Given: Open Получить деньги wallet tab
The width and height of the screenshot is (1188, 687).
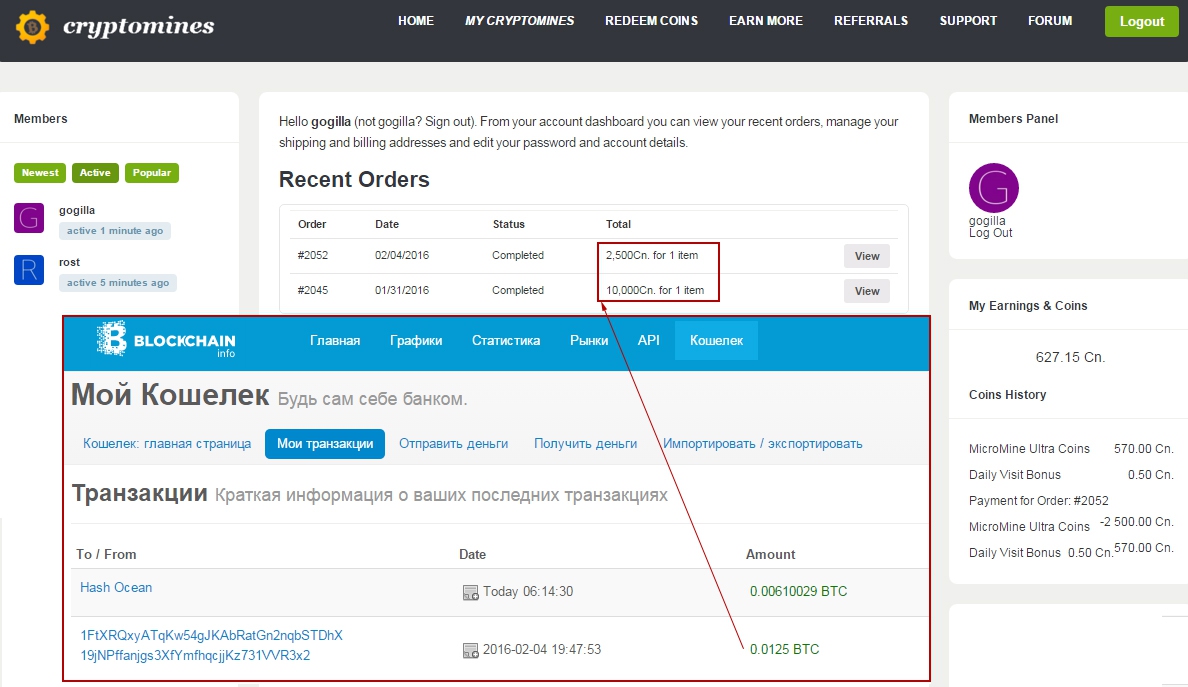Looking at the screenshot, I should [x=586, y=444].
